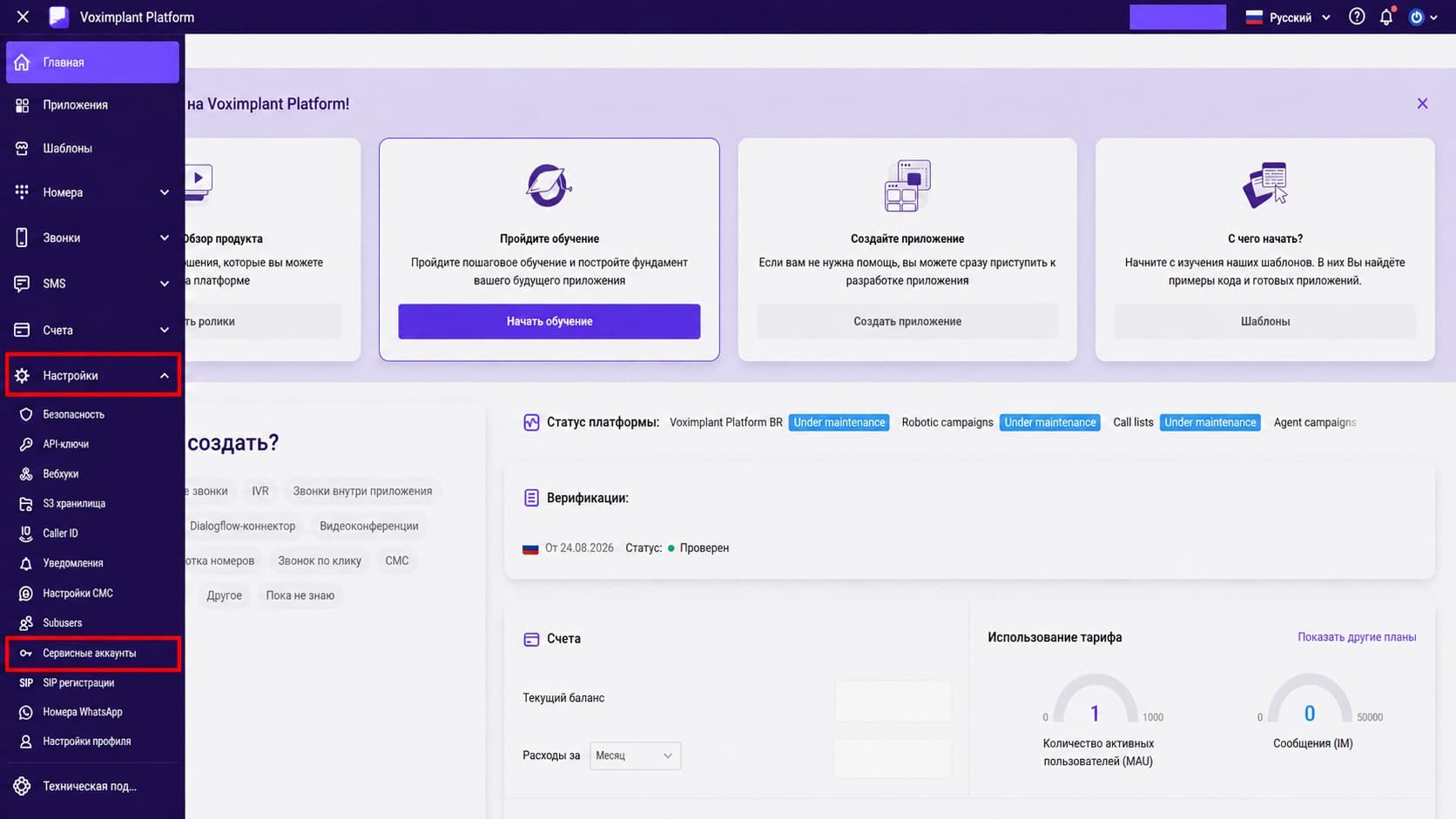The height and width of the screenshot is (819, 1456).
Task: Click the WhatsApp icon in sidebar
Action: pos(26,712)
